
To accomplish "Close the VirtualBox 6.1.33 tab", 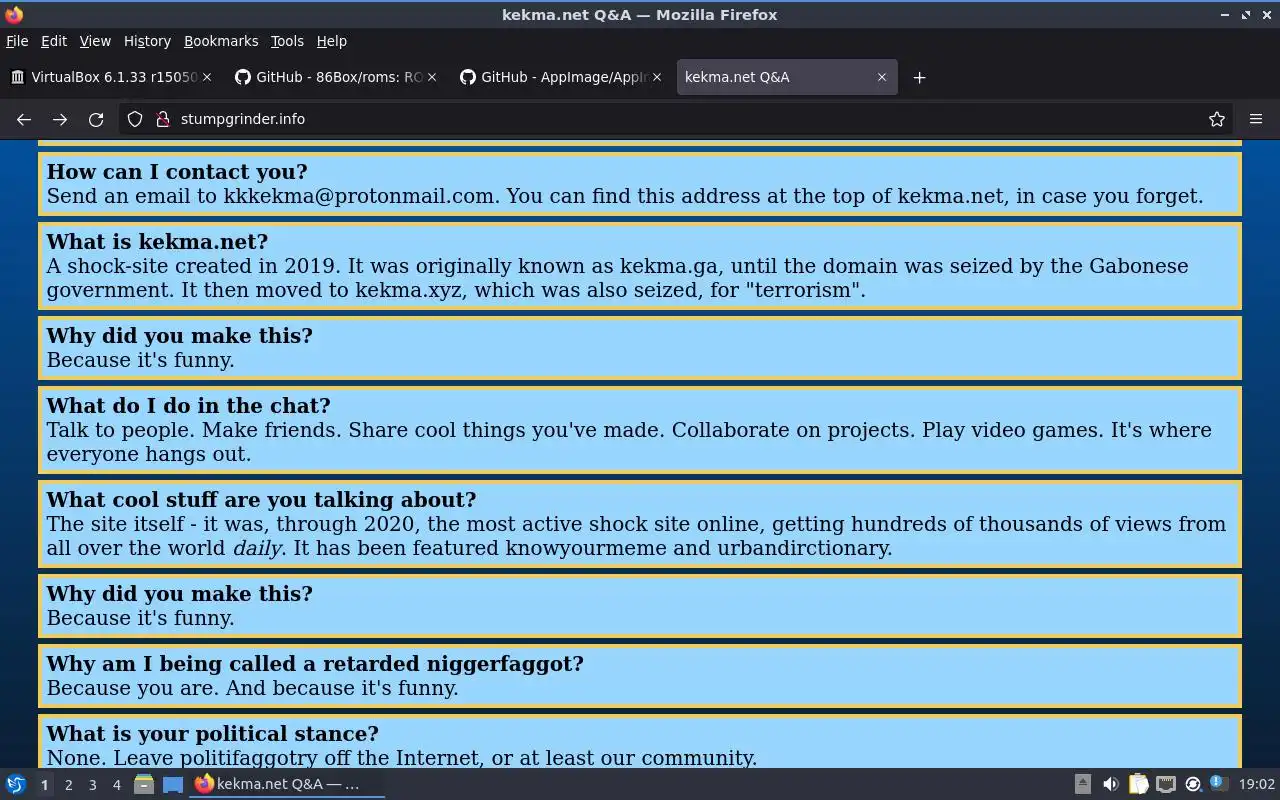I will pyautogui.click(x=207, y=77).
